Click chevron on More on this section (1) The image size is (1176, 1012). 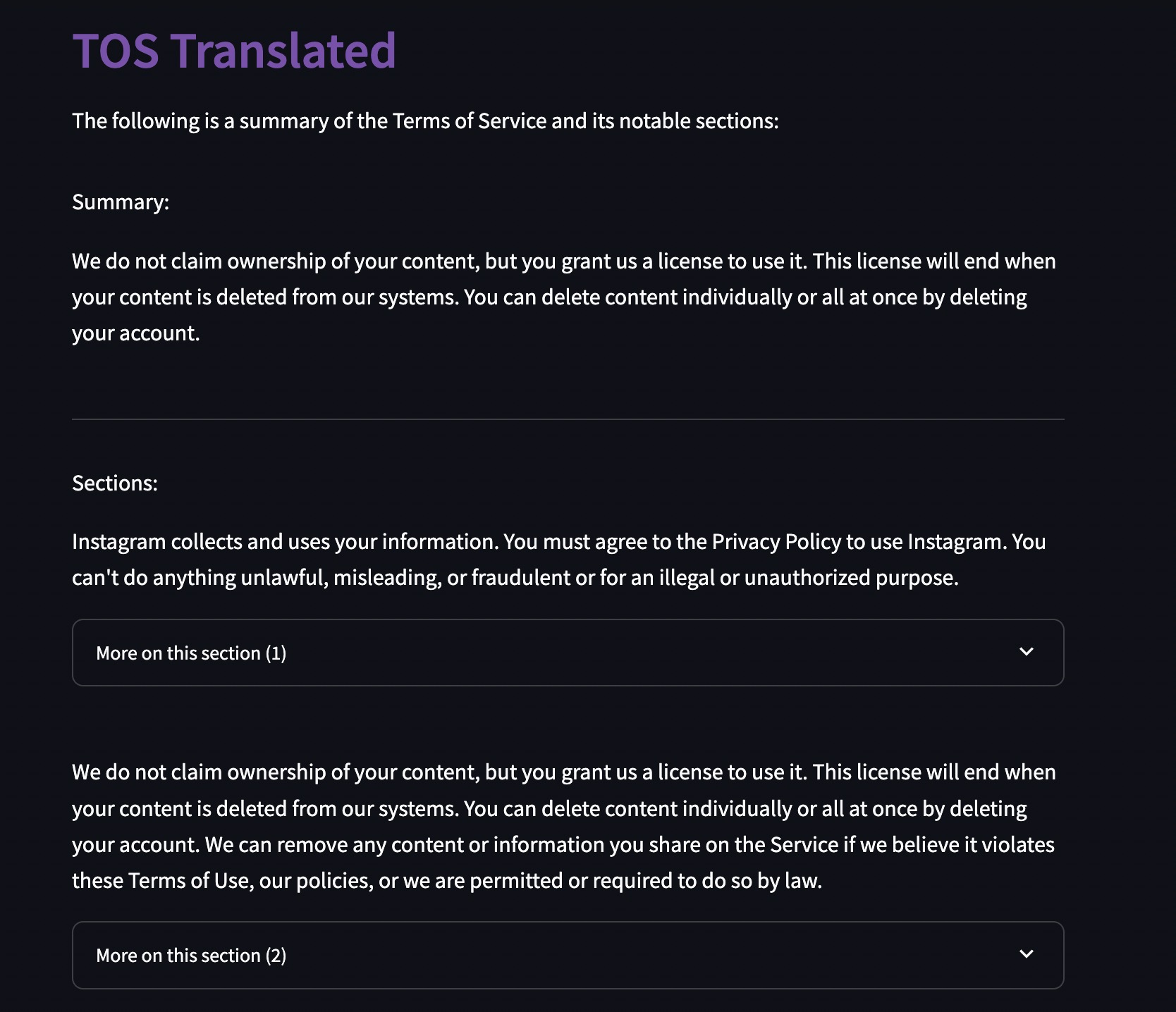1027,652
